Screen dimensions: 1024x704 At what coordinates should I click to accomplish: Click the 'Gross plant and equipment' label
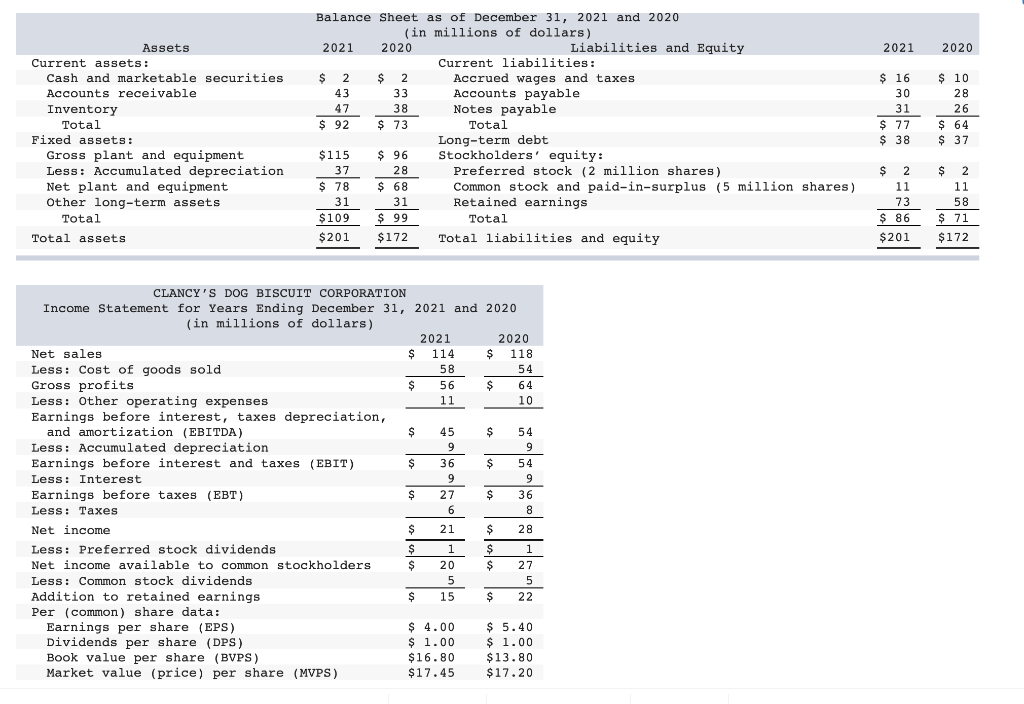click(145, 155)
